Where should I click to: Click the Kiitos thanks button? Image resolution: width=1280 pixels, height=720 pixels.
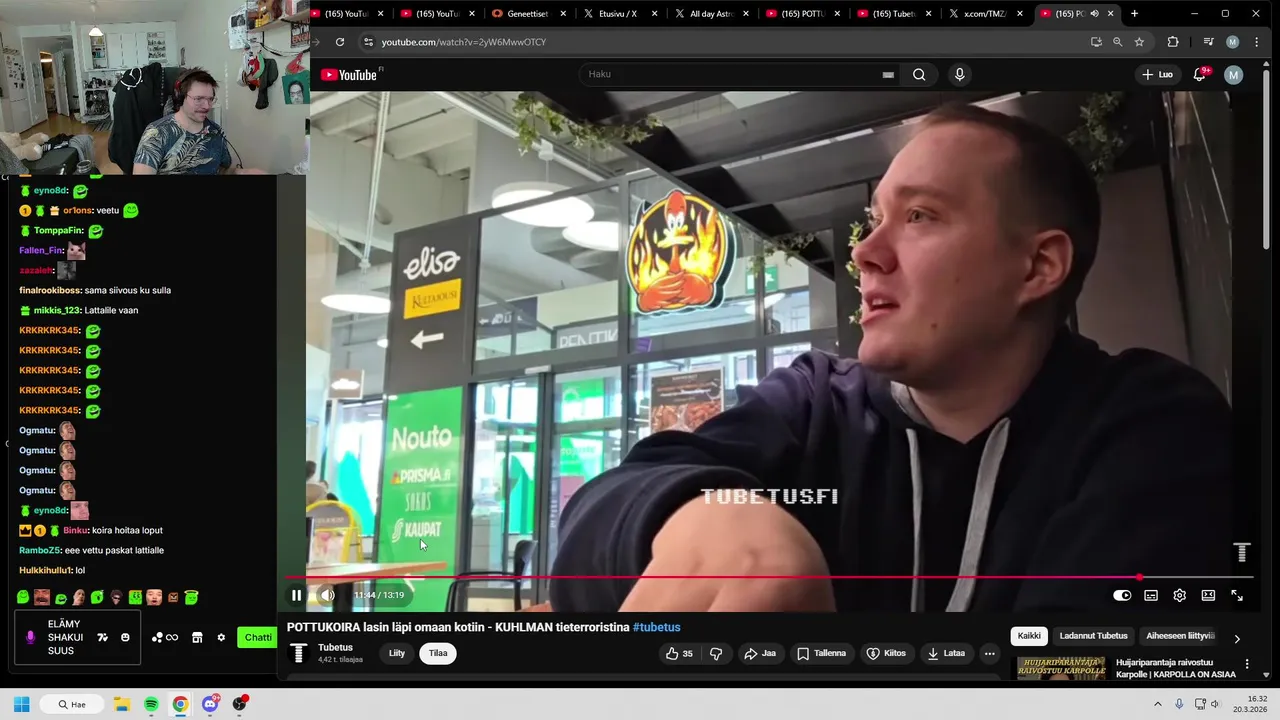click(x=886, y=653)
